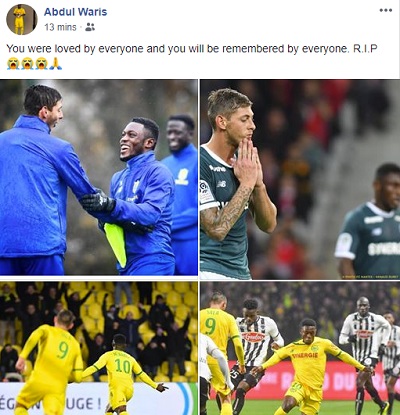
Task: Open the photo of jerseys 9 and 10
Action: [x=99, y=348]
